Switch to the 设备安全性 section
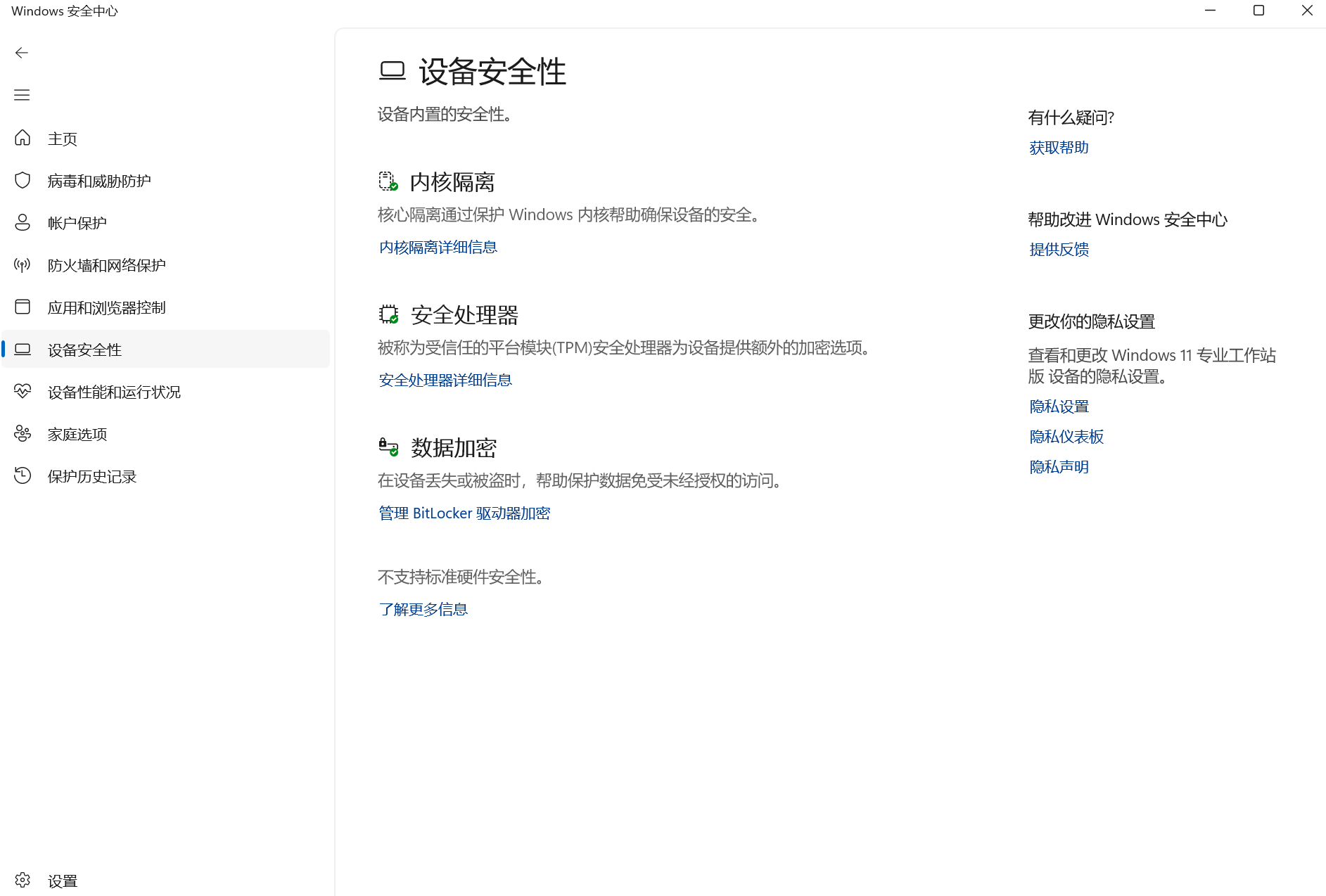Image resolution: width=1326 pixels, height=896 pixels. point(84,350)
